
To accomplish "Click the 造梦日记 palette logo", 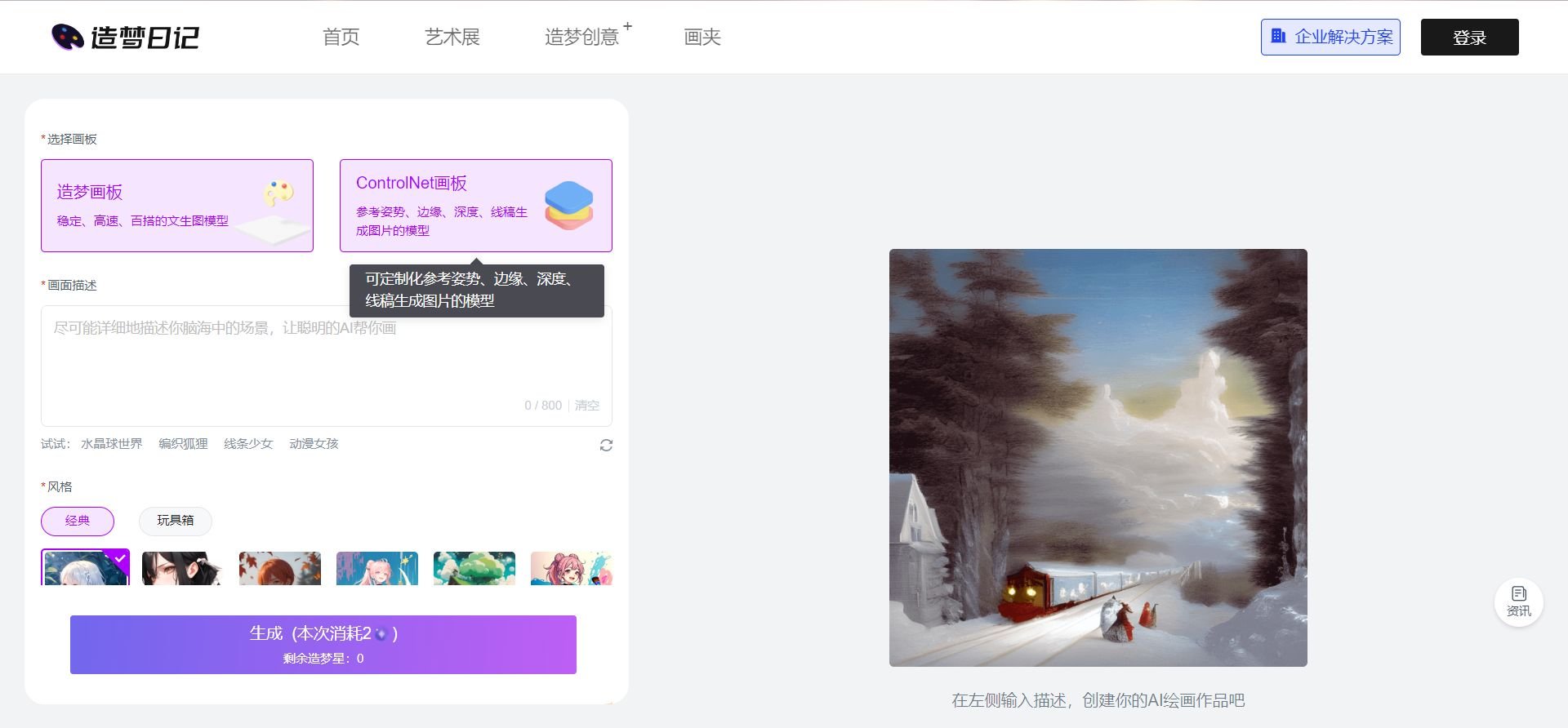I will [x=68, y=37].
